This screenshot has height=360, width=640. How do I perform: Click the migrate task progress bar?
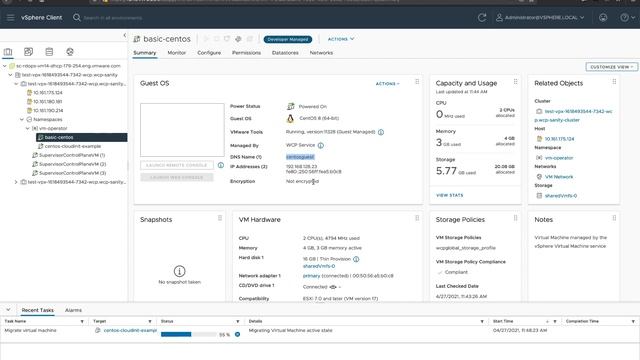[x=189, y=334]
